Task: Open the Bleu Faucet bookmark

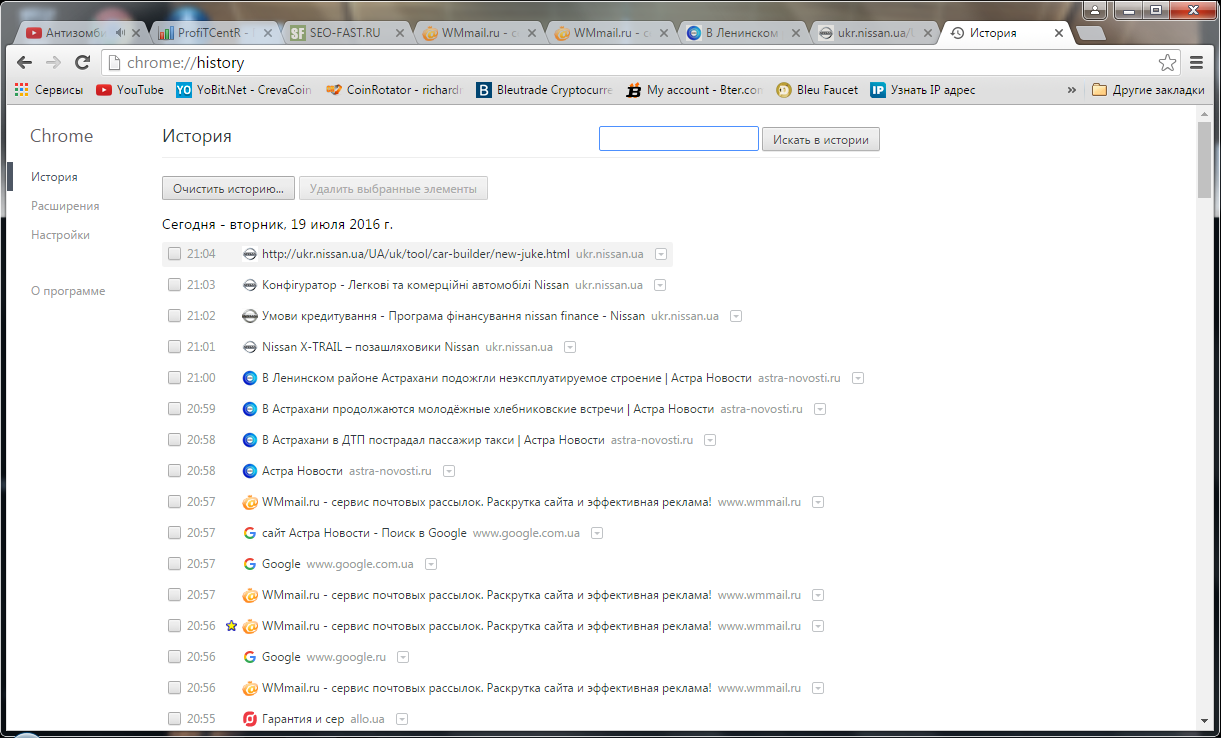Action: pos(817,90)
